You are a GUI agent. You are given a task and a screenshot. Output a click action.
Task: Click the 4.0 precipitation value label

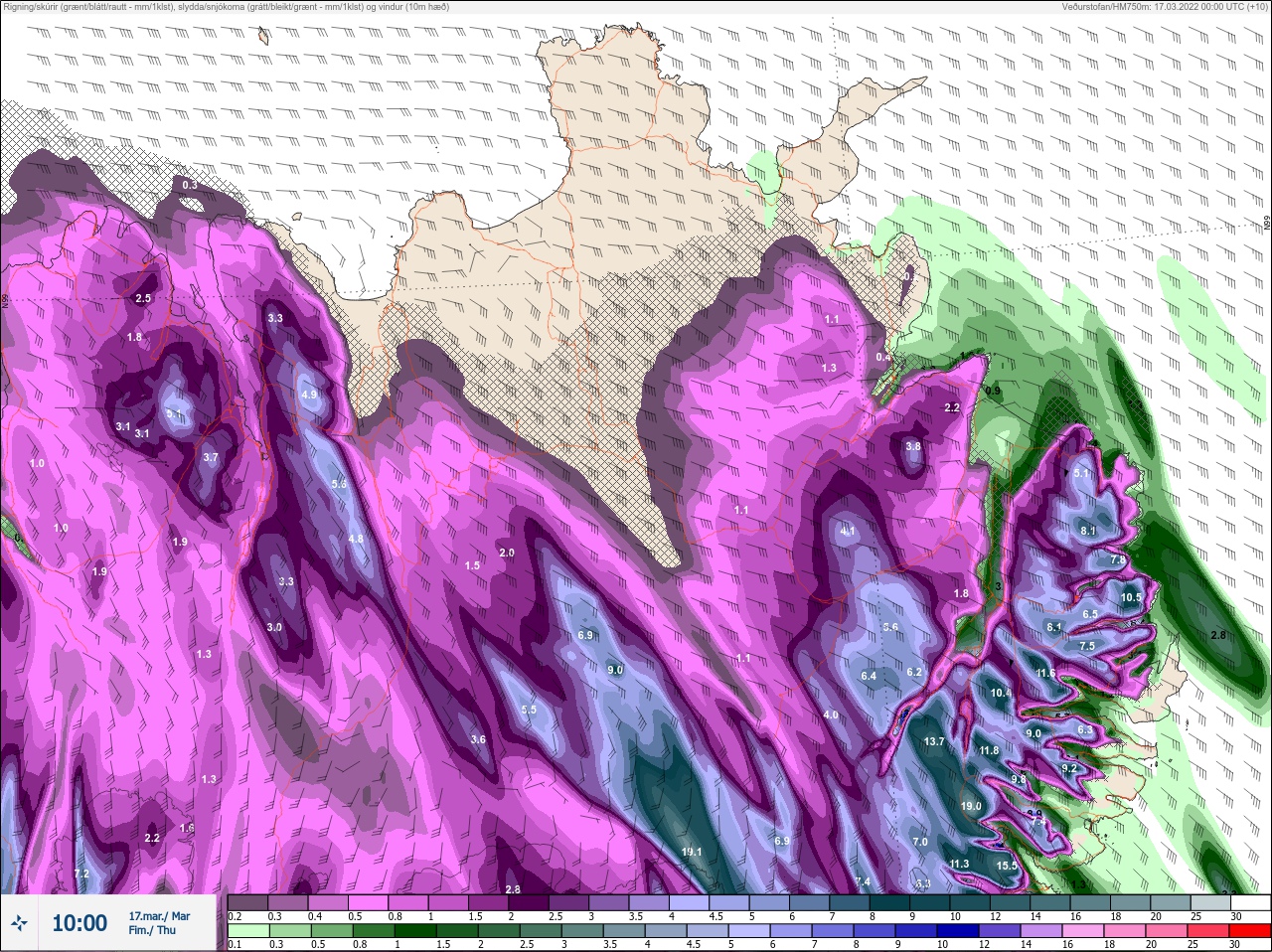(x=831, y=714)
